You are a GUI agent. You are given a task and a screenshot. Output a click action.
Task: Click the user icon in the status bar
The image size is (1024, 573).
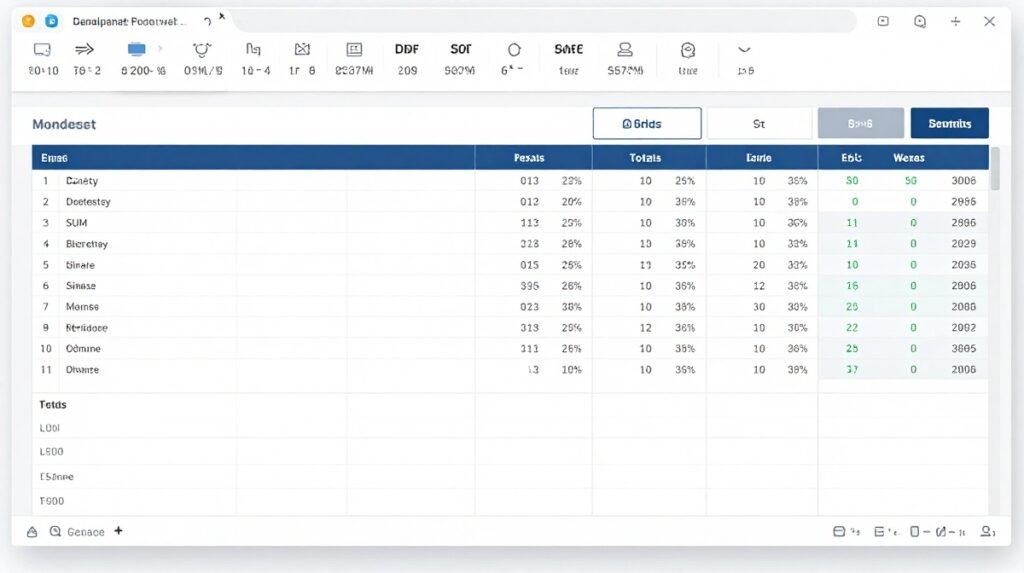986,531
